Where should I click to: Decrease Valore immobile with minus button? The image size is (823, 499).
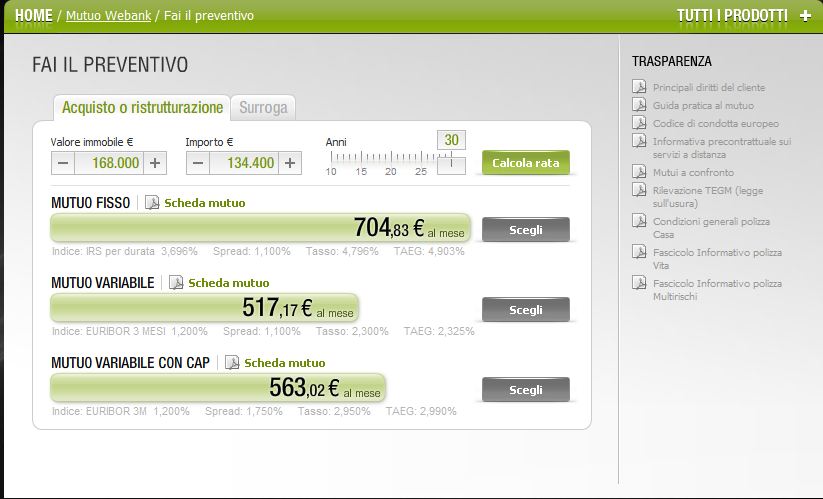click(62, 163)
